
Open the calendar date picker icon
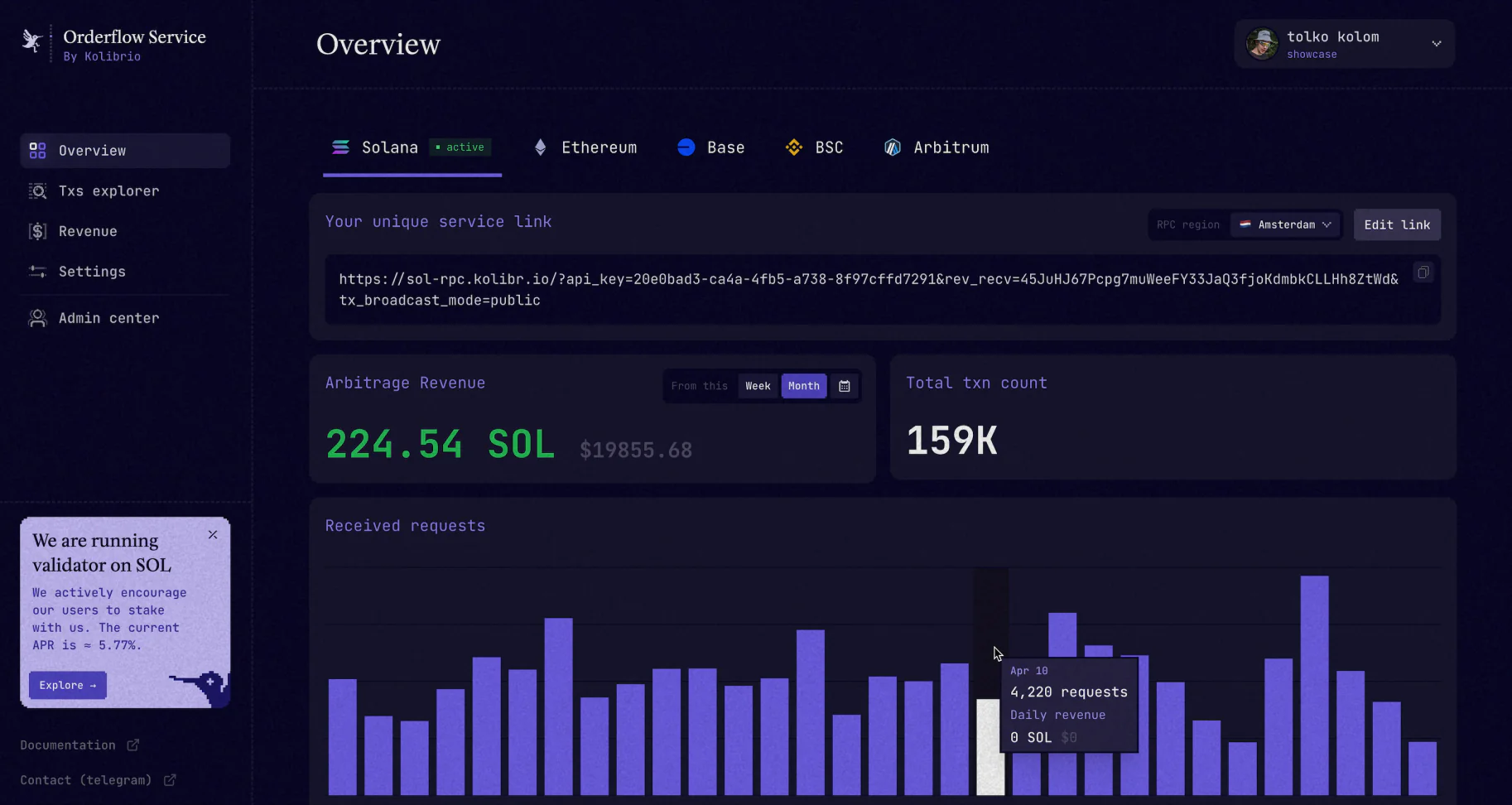(845, 386)
